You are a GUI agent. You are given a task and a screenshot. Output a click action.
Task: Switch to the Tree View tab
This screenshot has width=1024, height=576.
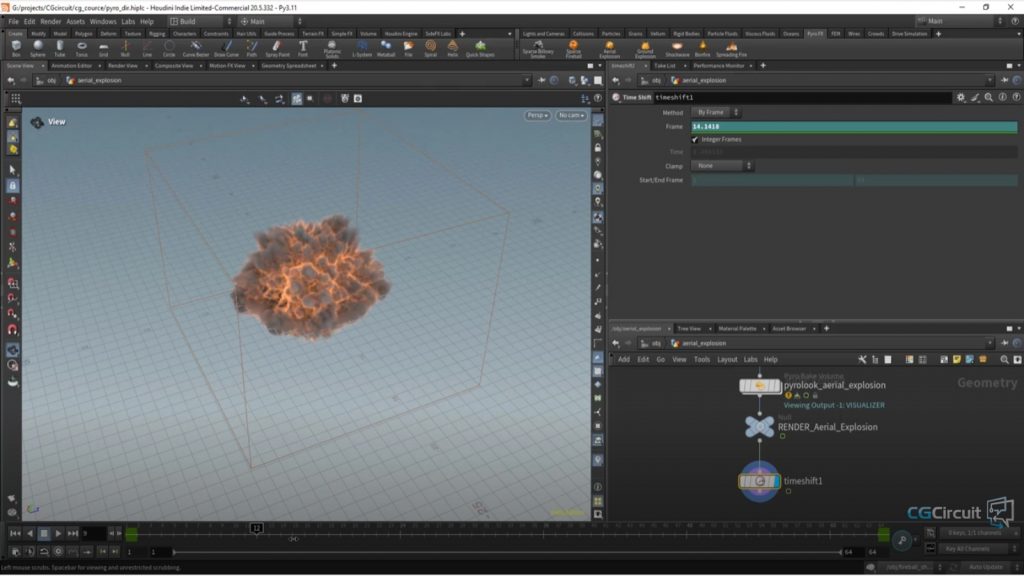point(688,328)
